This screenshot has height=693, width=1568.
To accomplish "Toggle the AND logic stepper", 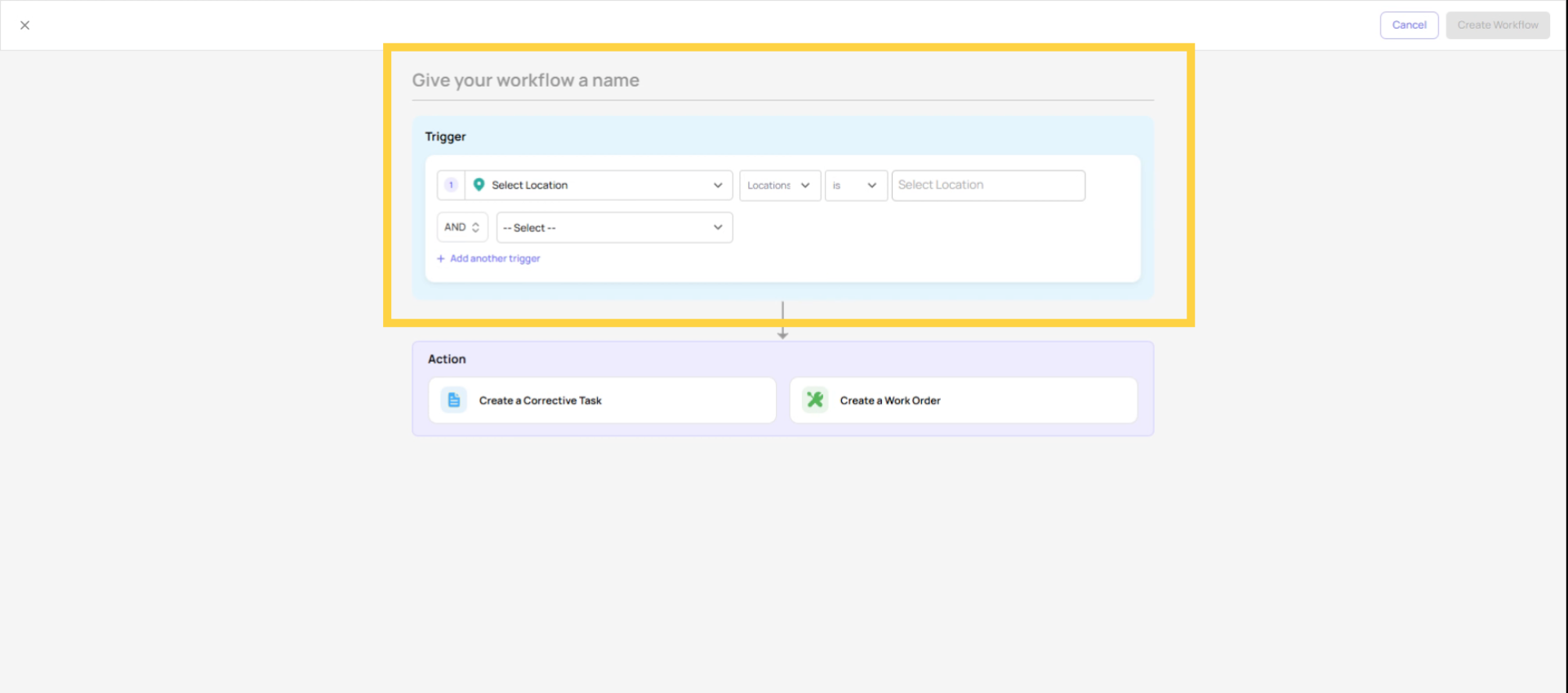I will tap(462, 227).
